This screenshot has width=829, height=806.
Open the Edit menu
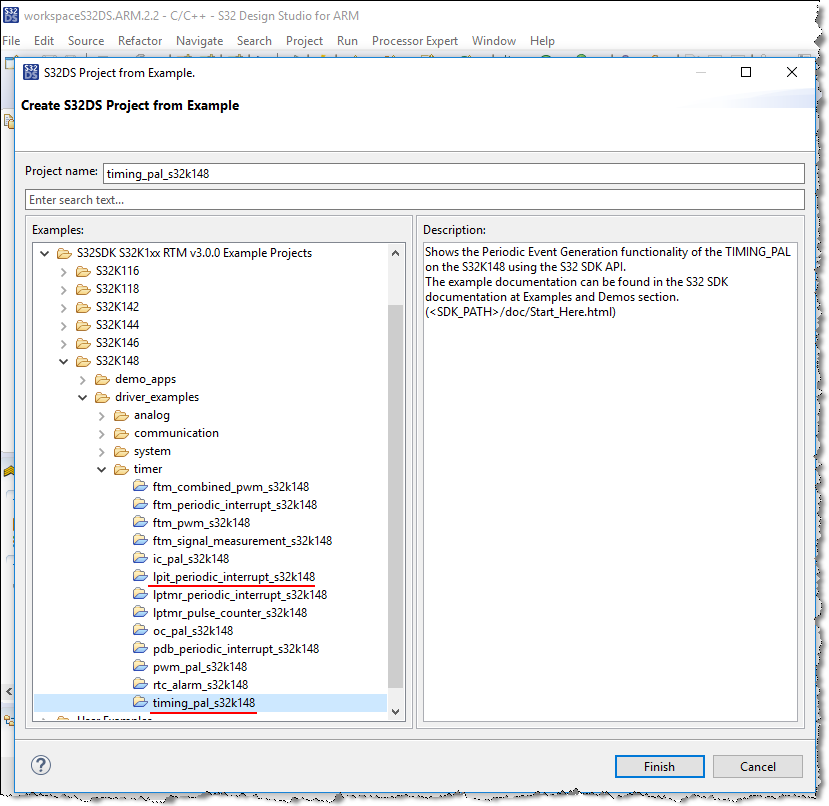pyautogui.click(x=44, y=41)
